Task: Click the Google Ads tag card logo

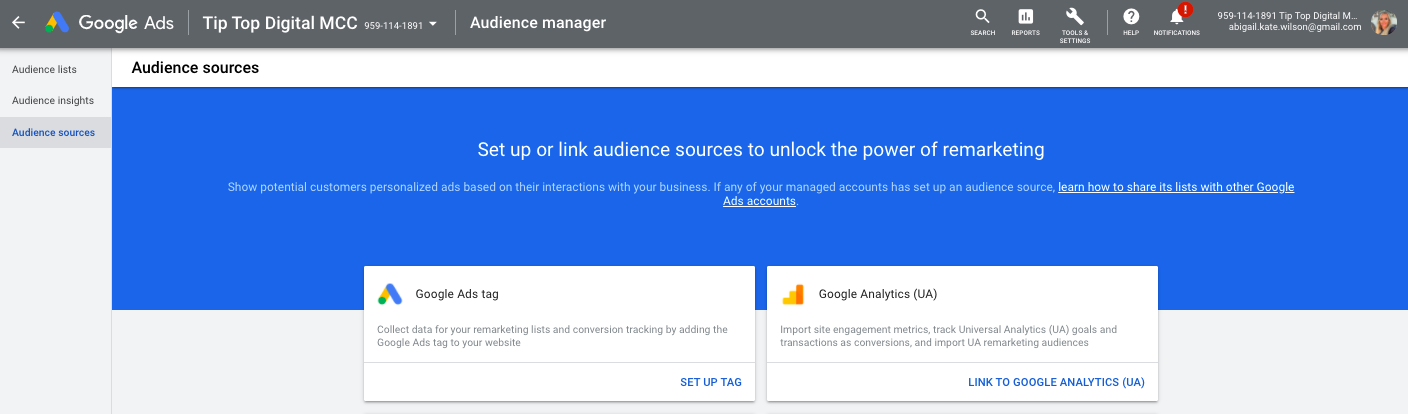Action: pyautogui.click(x=390, y=294)
